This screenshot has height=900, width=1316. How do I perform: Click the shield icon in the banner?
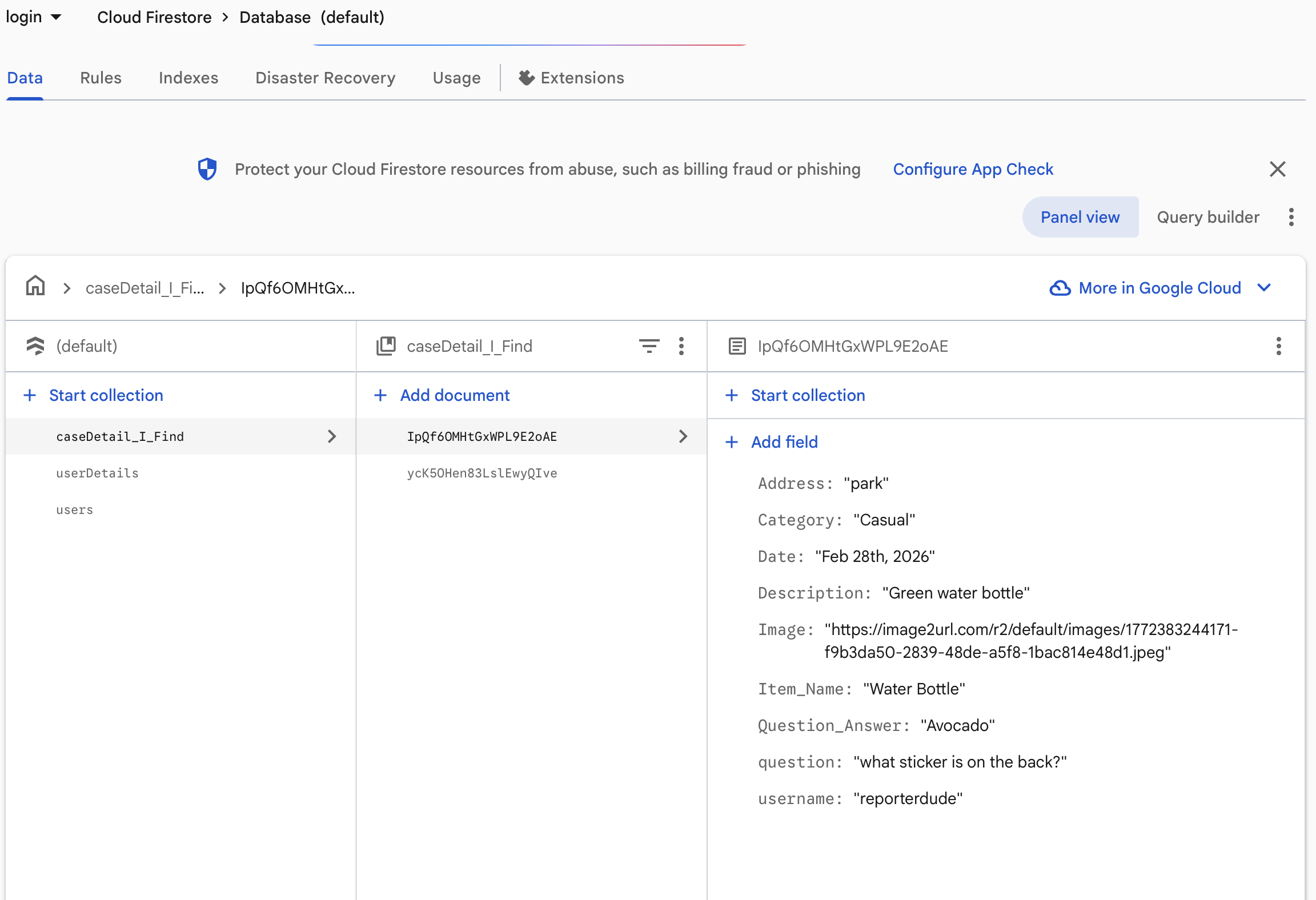coord(207,169)
